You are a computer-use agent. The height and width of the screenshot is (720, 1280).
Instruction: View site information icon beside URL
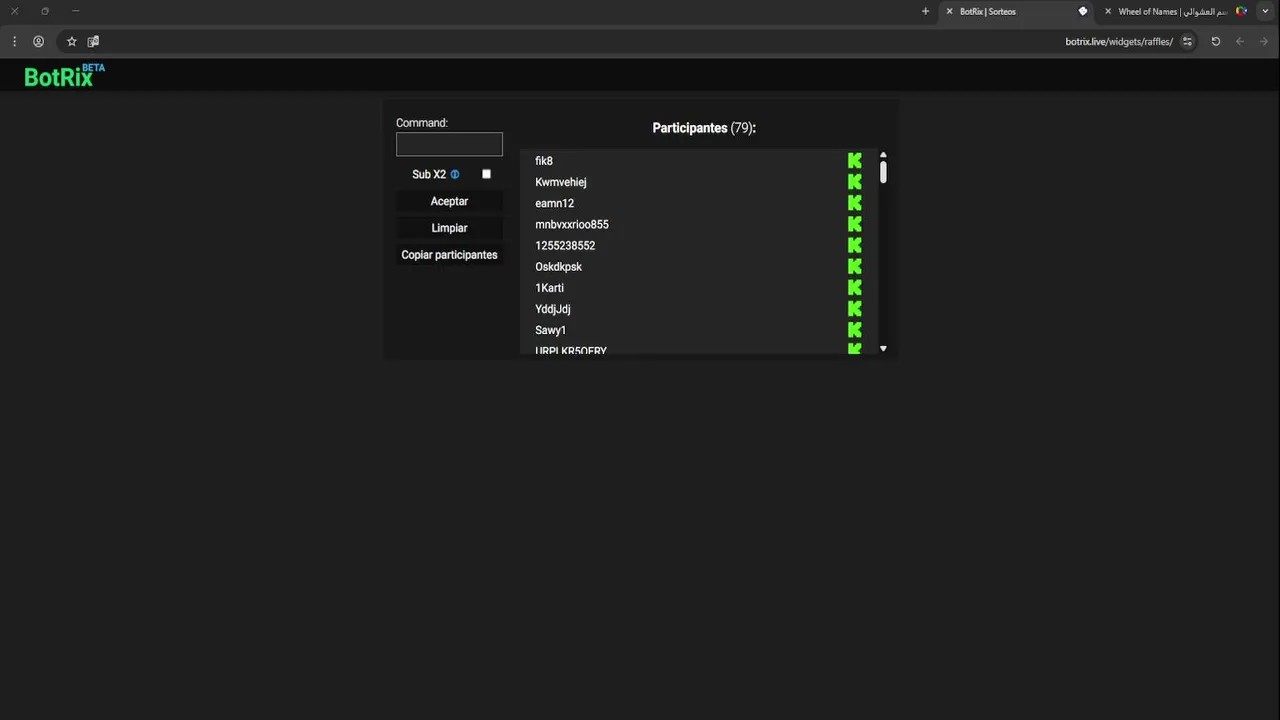tap(1187, 41)
